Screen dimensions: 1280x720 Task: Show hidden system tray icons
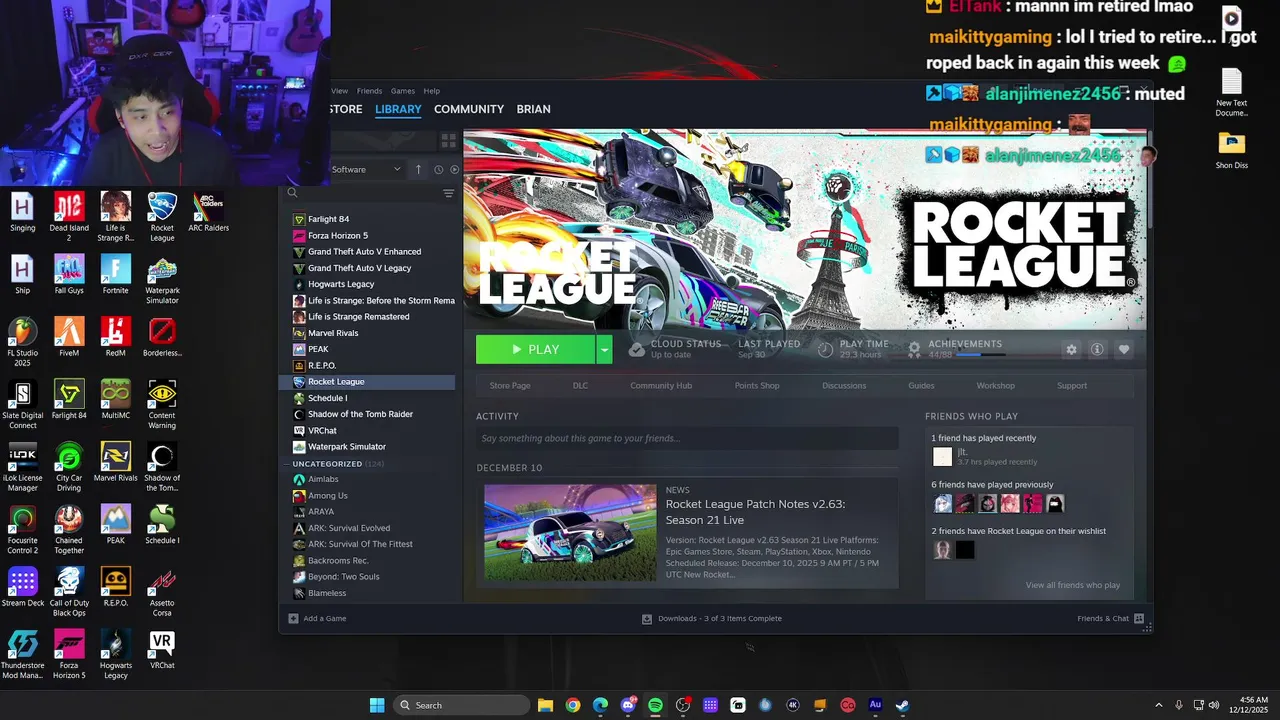click(x=1159, y=705)
